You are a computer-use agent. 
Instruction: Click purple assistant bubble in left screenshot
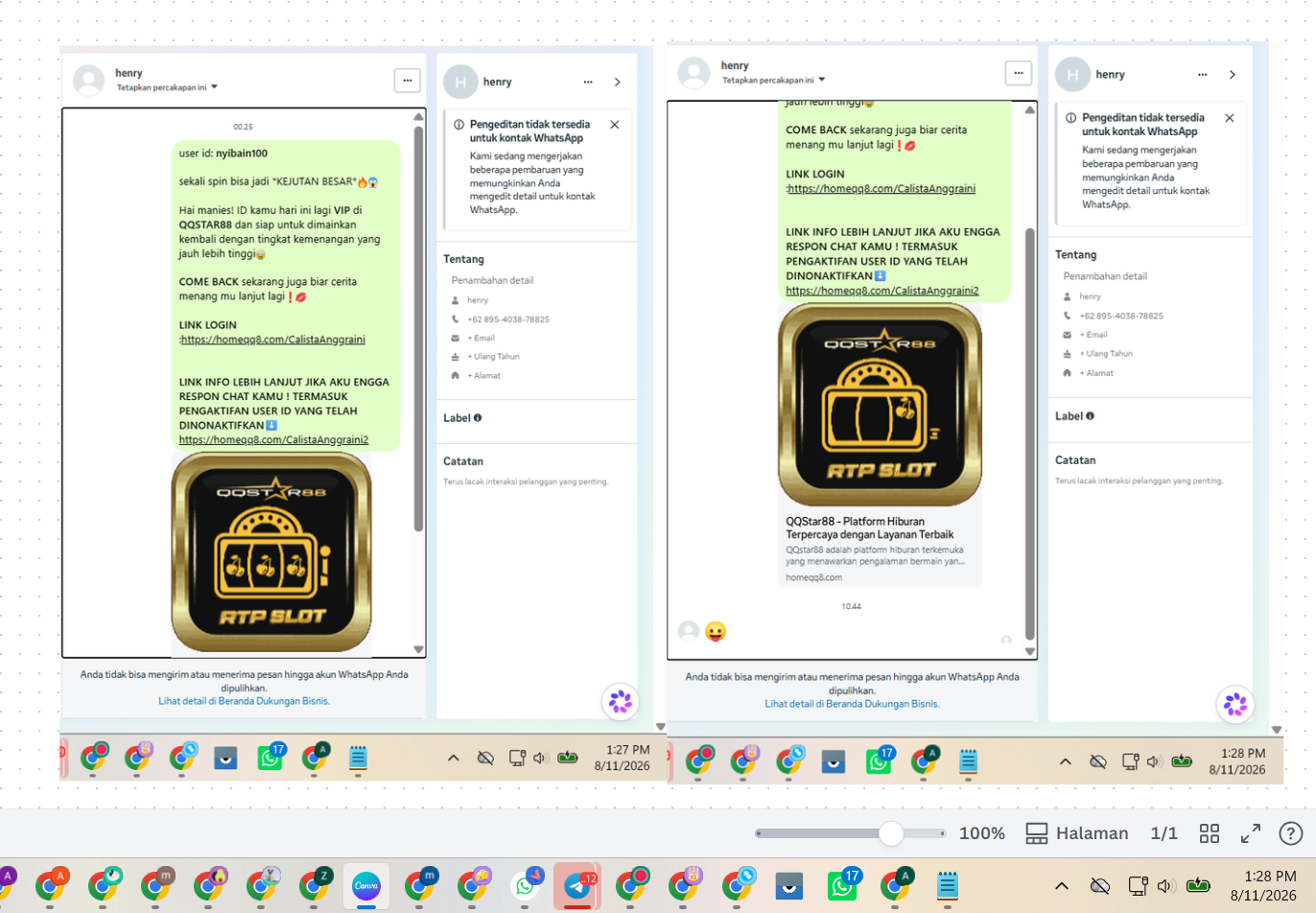click(x=620, y=702)
